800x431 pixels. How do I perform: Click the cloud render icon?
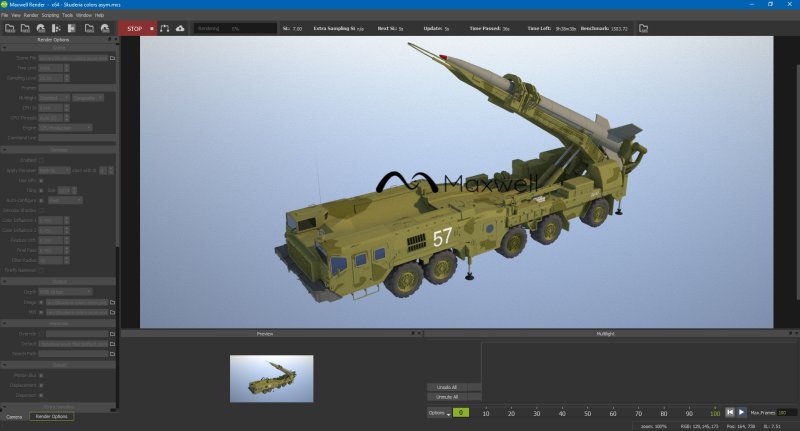[x=180, y=28]
